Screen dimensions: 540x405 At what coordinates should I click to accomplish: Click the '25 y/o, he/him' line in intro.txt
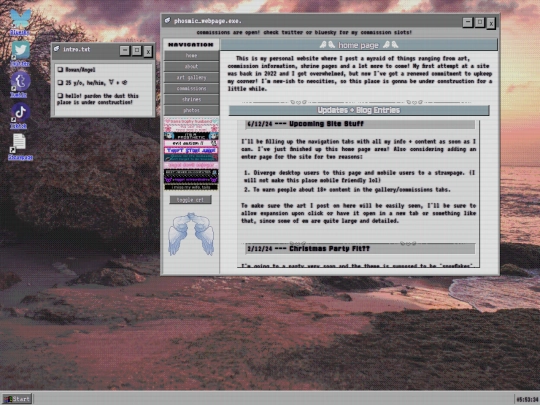tap(92, 83)
